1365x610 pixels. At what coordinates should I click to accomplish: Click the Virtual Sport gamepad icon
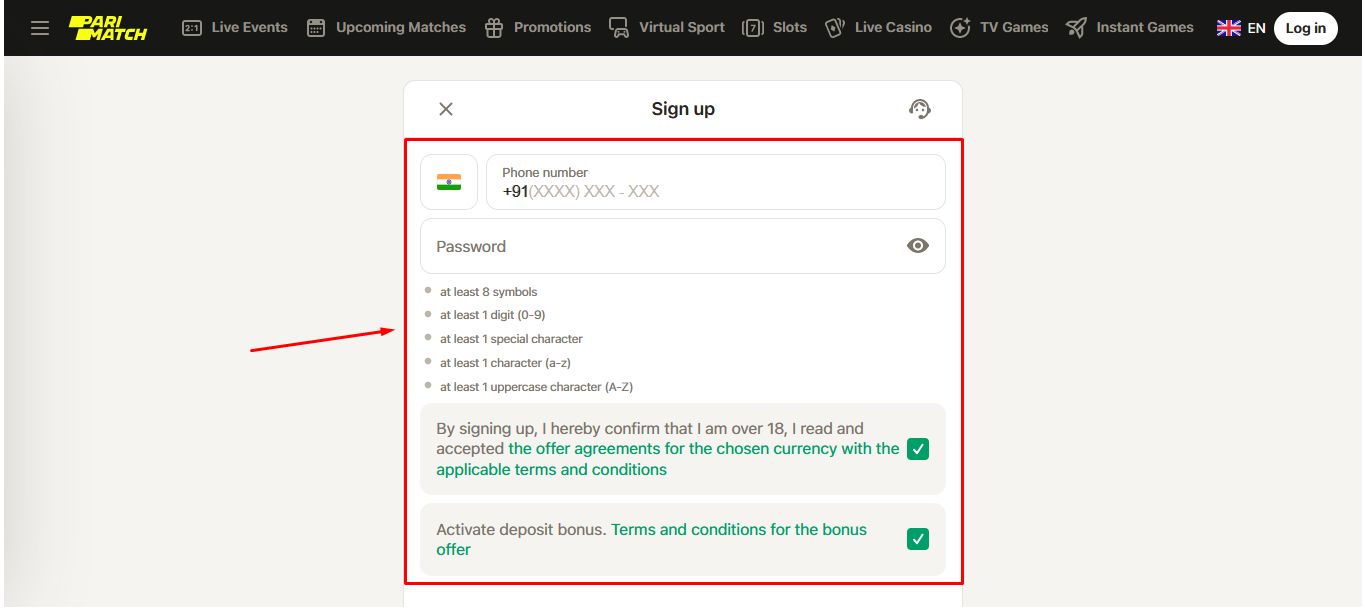pyautogui.click(x=619, y=28)
